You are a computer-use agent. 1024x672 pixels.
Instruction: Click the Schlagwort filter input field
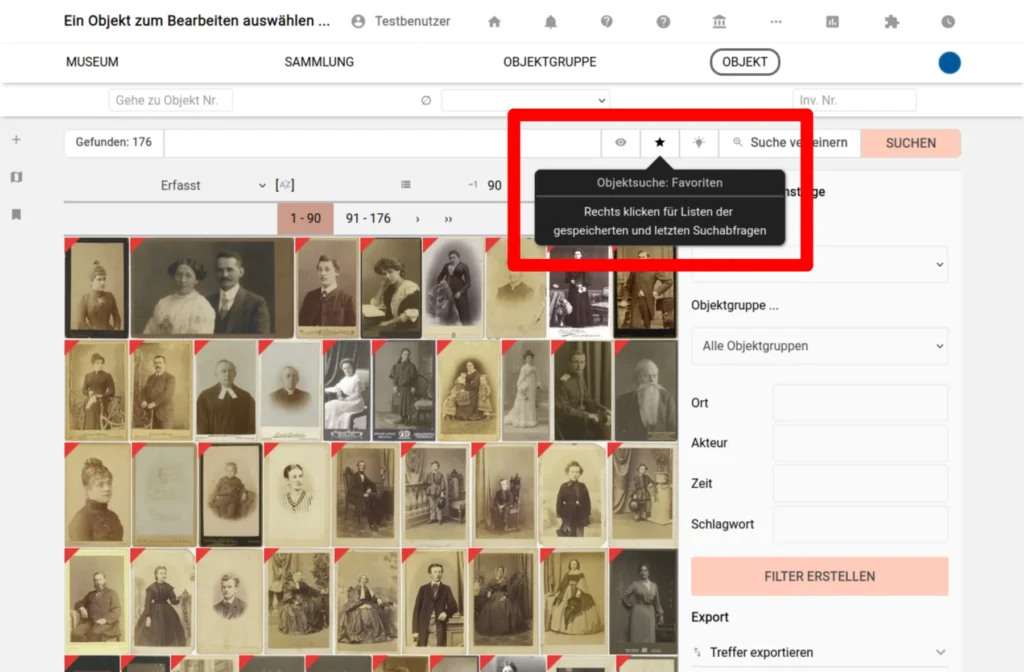[x=860, y=524]
